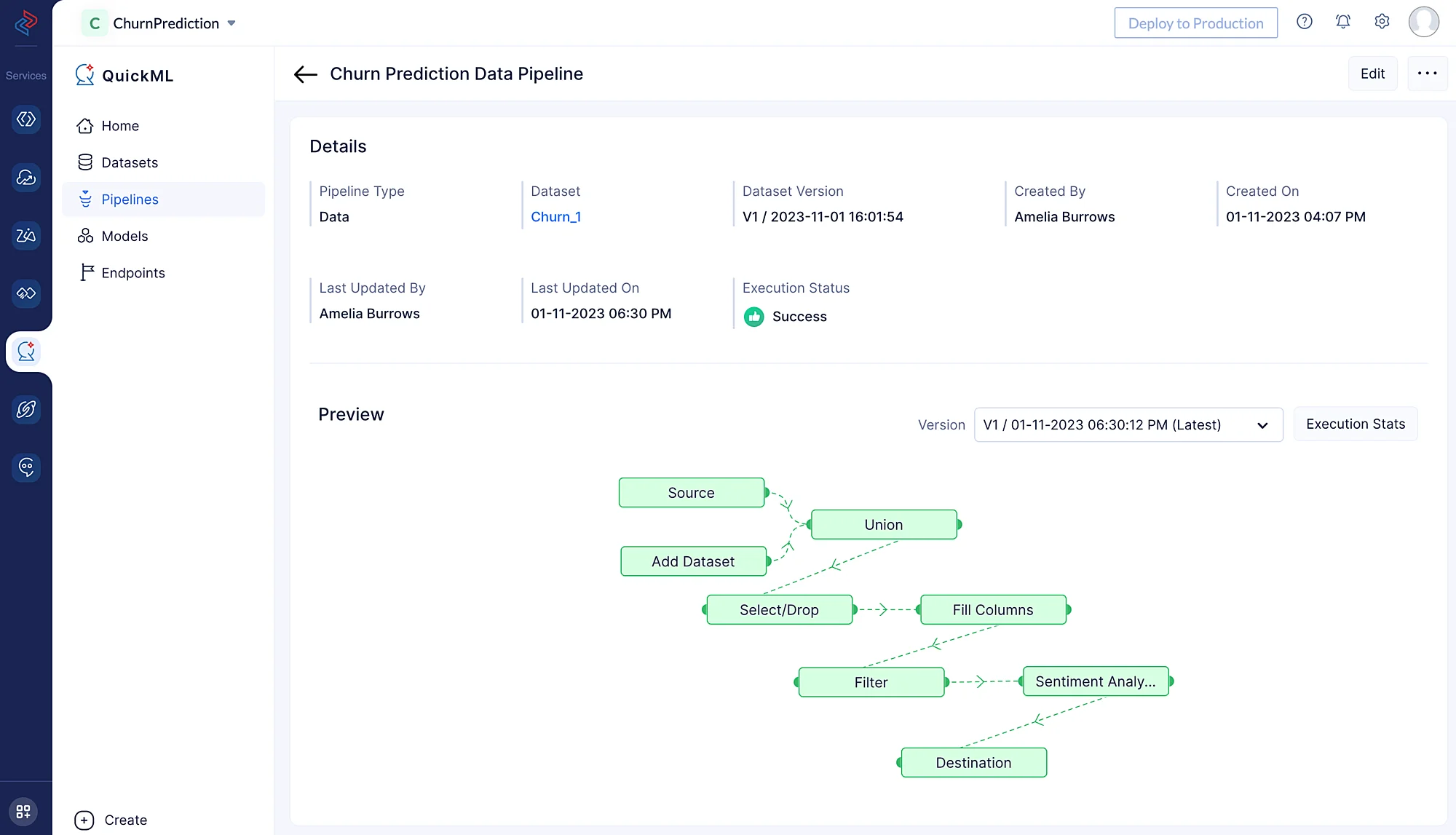The height and width of the screenshot is (835, 1456).
Task: Go to Datasets in the sidebar
Action: pos(130,162)
